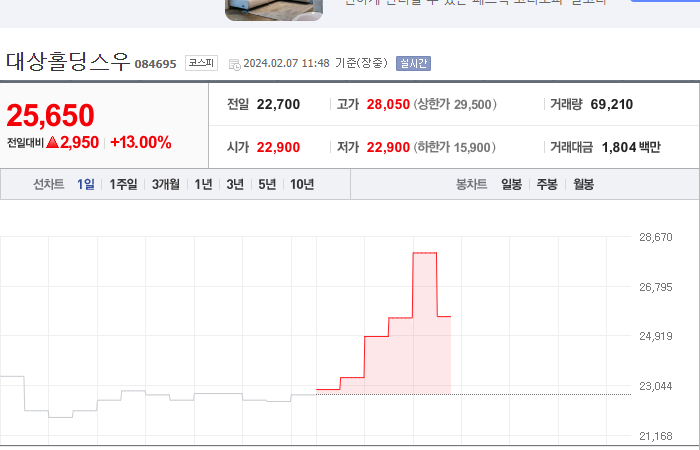Select the 5년 chart range
This screenshot has height=450, width=700.
click(x=267, y=184)
